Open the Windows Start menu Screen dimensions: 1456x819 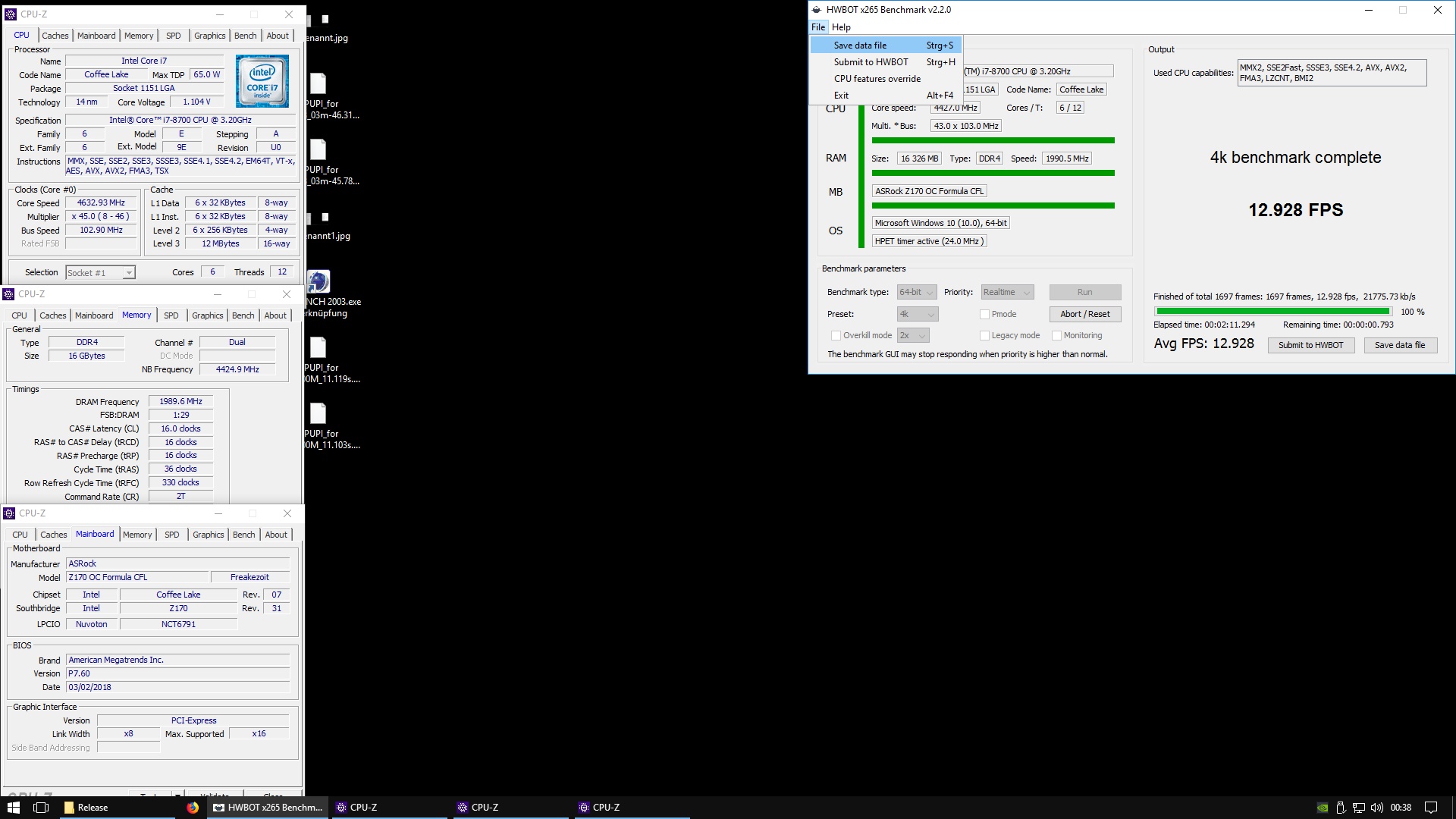pos(13,807)
